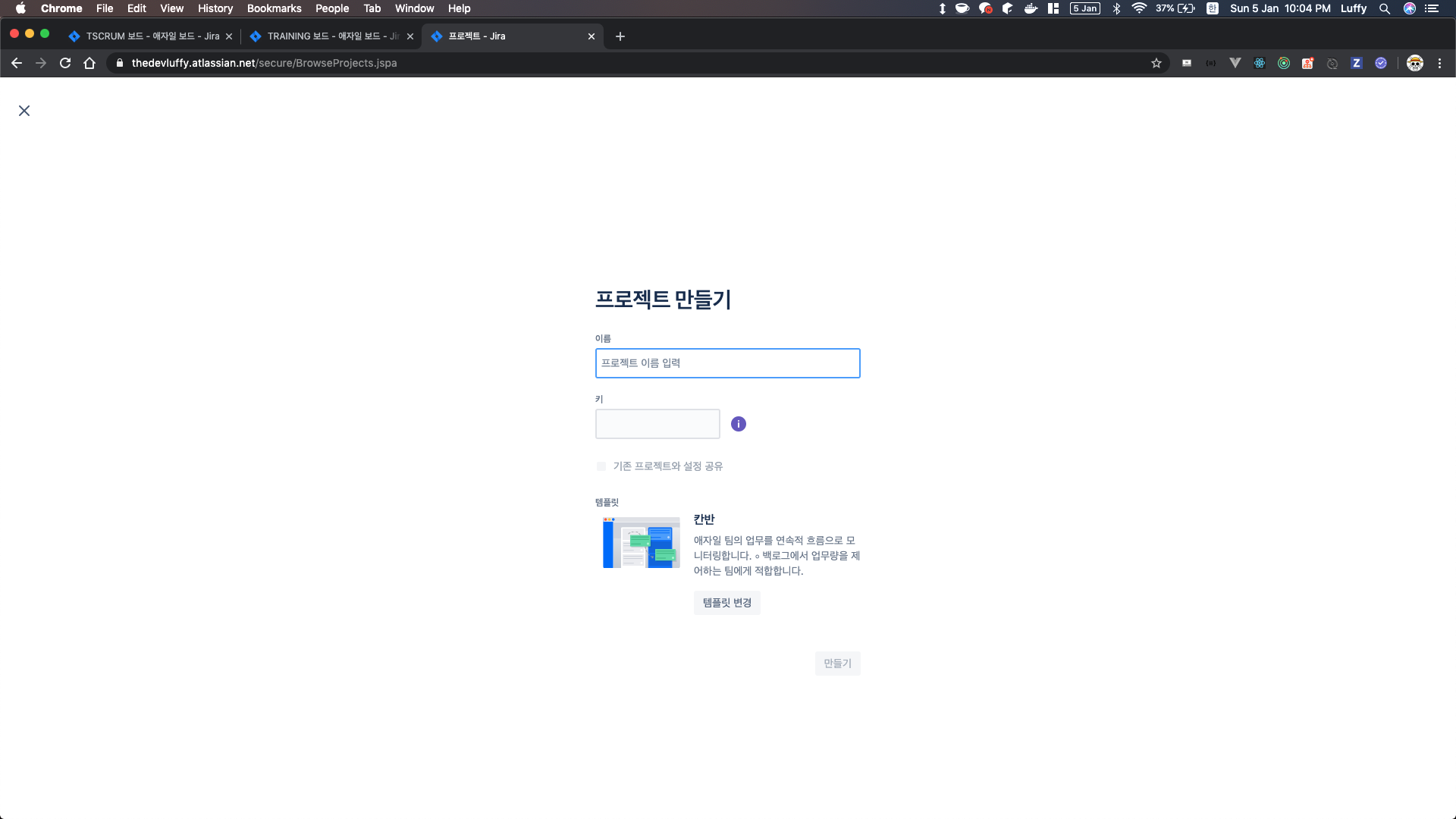
Task: Reload the page with the refresh icon
Action: pyautogui.click(x=65, y=63)
